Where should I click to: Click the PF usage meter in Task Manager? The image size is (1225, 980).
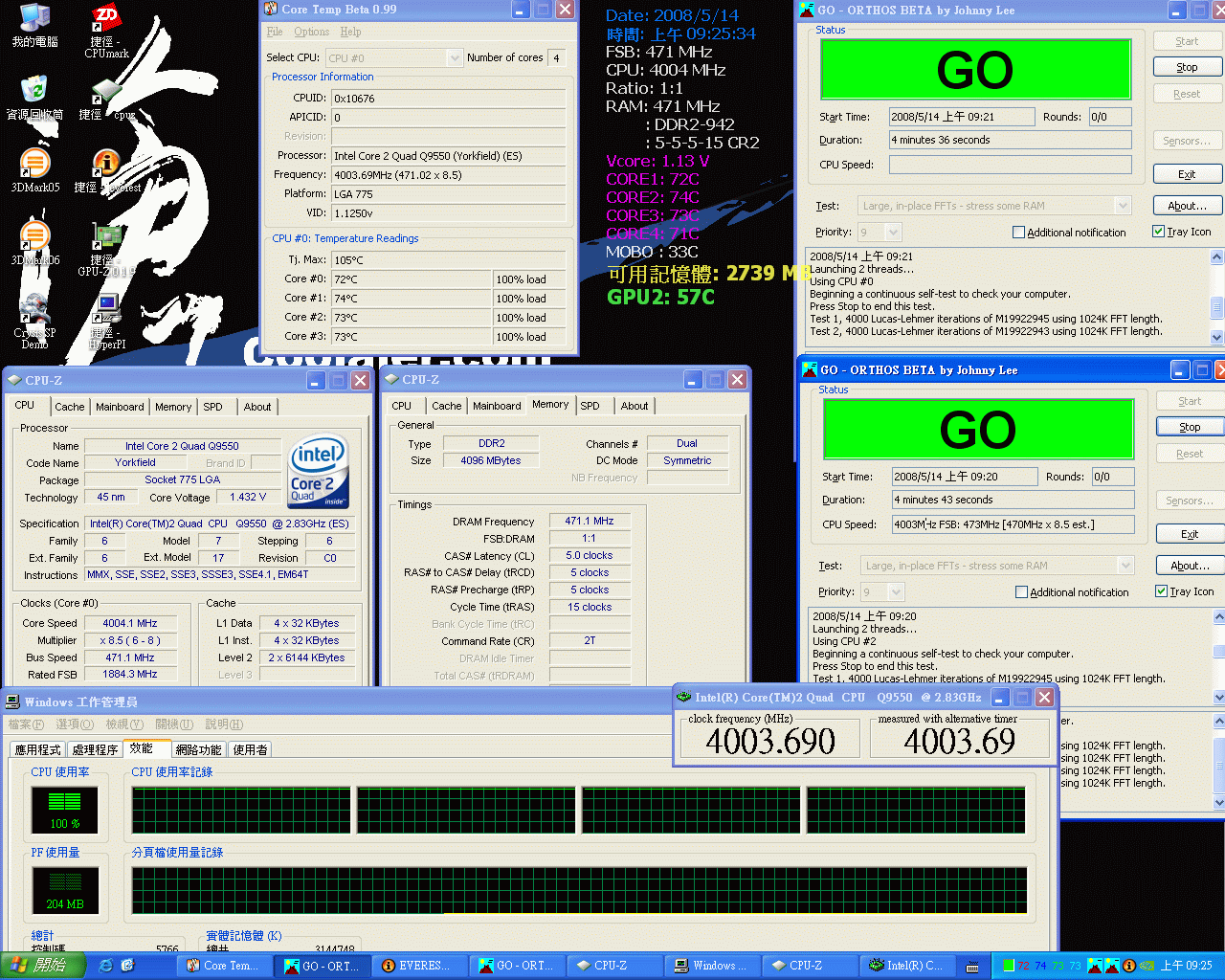tap(65, 889)
